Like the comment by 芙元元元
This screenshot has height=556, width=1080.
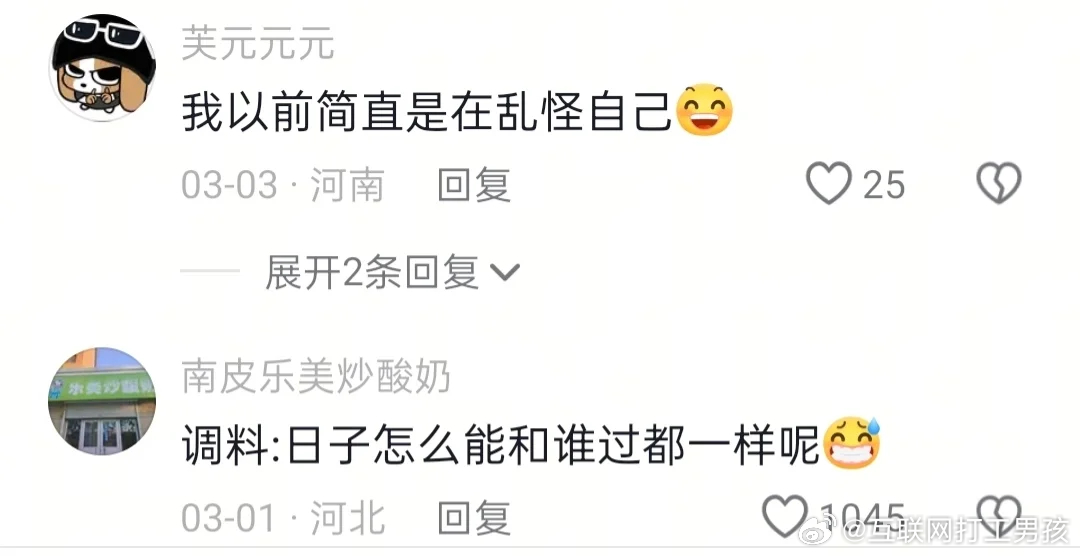click(829, 183)
